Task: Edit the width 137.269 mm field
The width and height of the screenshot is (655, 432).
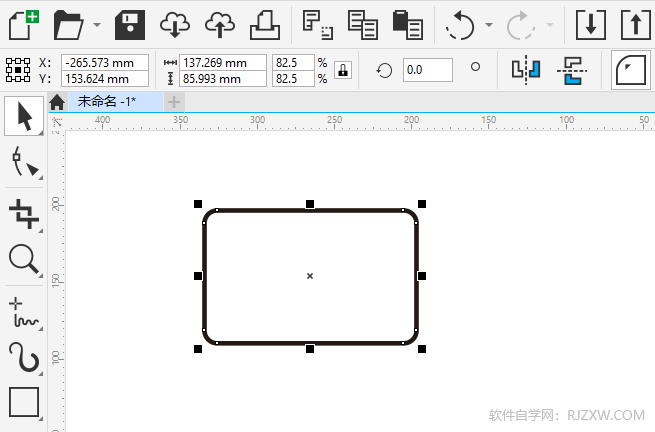Action: point(223,63)
